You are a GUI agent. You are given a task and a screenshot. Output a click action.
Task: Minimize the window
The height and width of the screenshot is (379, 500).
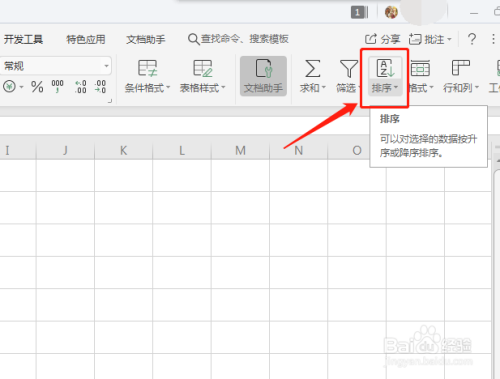pyautogui.click(x=474, y=13)
